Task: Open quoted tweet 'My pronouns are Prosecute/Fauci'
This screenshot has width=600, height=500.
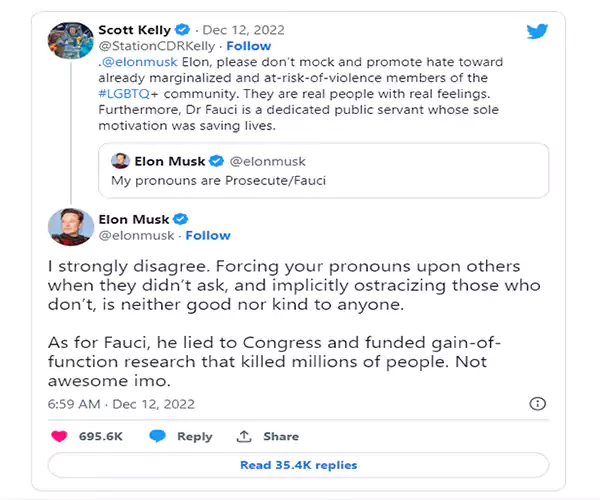Action: (x=324, y=171)
